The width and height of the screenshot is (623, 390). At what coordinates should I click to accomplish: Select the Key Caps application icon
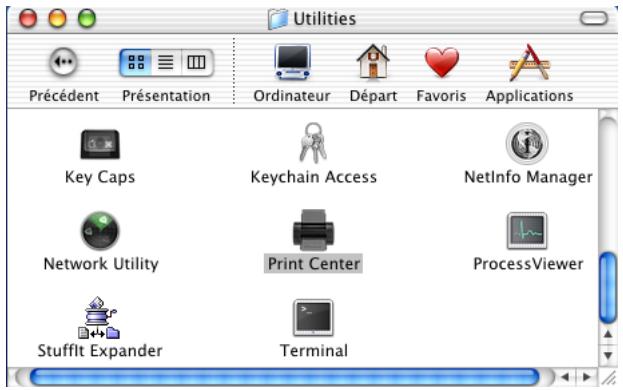pos(100,144)
